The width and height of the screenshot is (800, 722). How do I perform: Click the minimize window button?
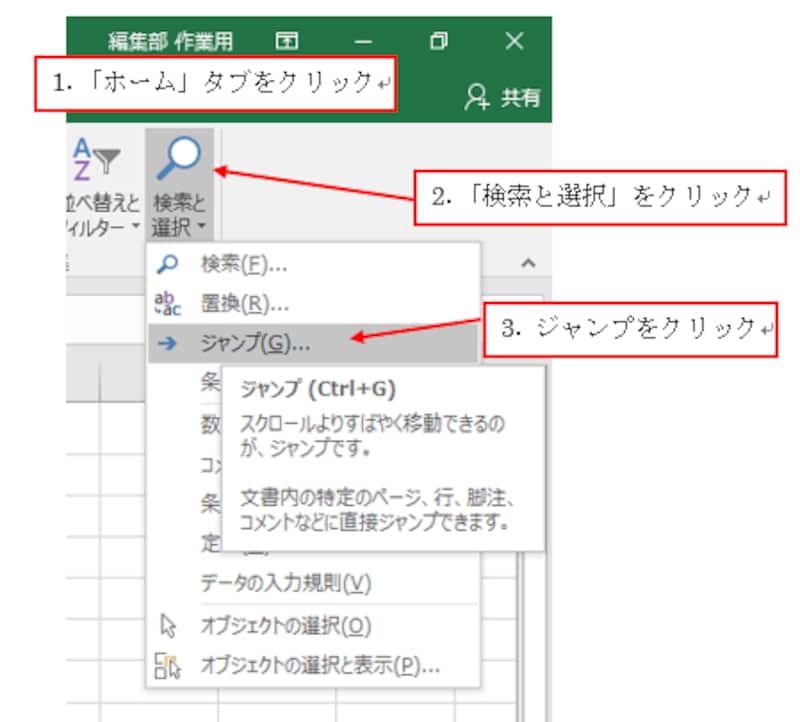365,41
